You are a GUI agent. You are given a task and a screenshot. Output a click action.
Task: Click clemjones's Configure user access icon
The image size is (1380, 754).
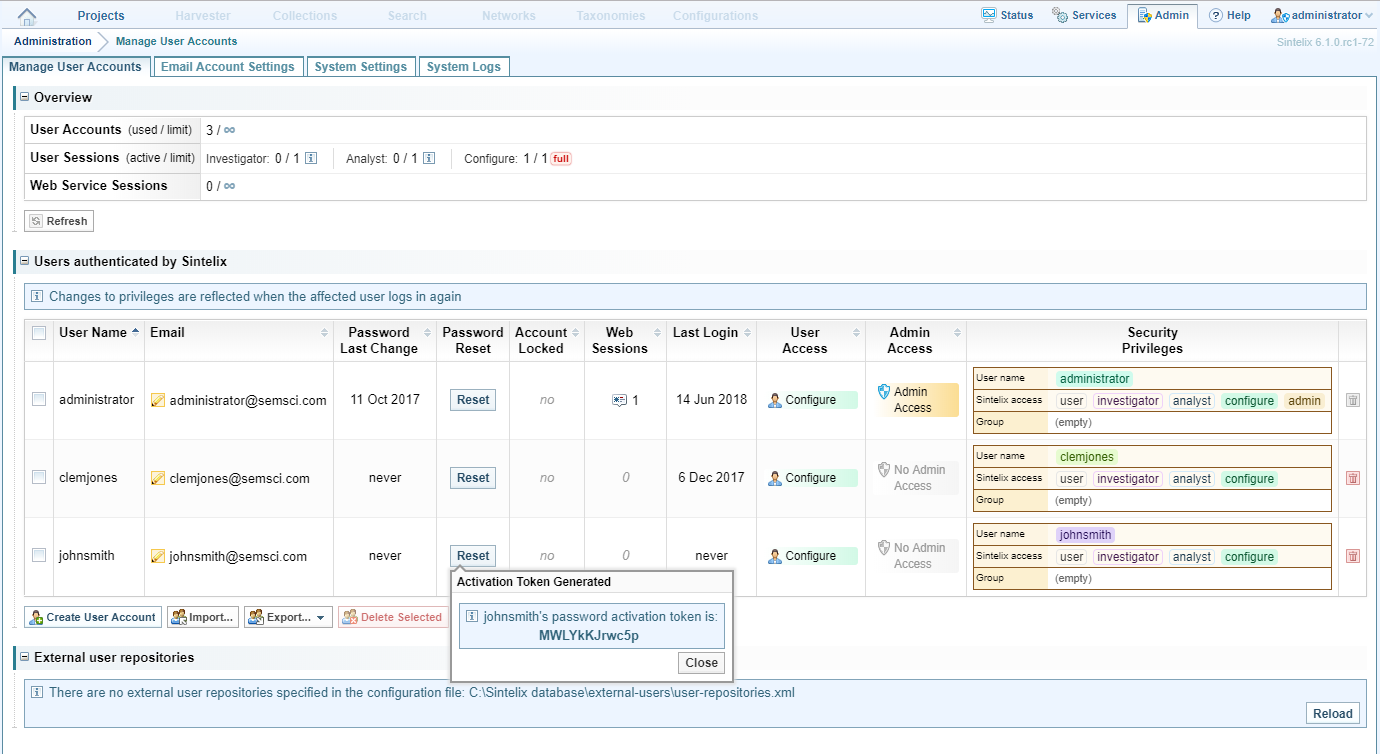(775, 478)
